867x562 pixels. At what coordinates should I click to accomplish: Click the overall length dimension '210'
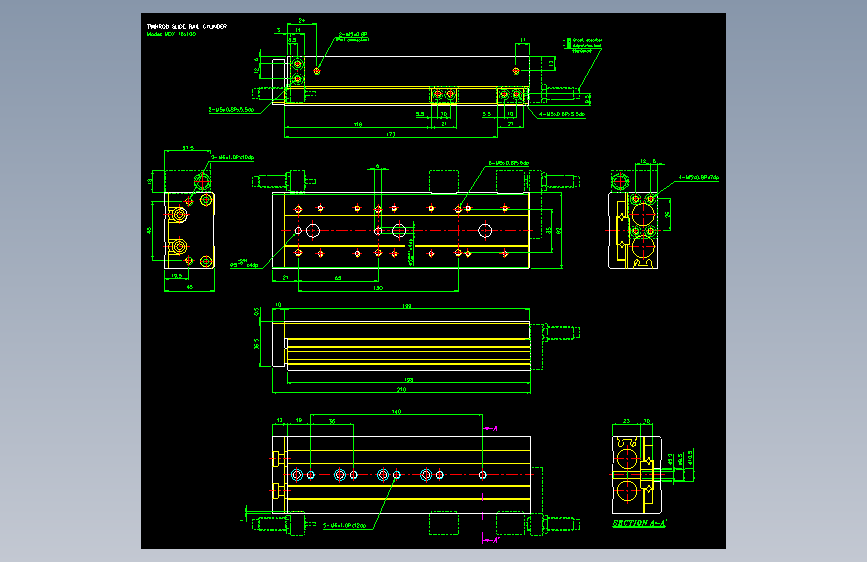click(x=401, y=389)
